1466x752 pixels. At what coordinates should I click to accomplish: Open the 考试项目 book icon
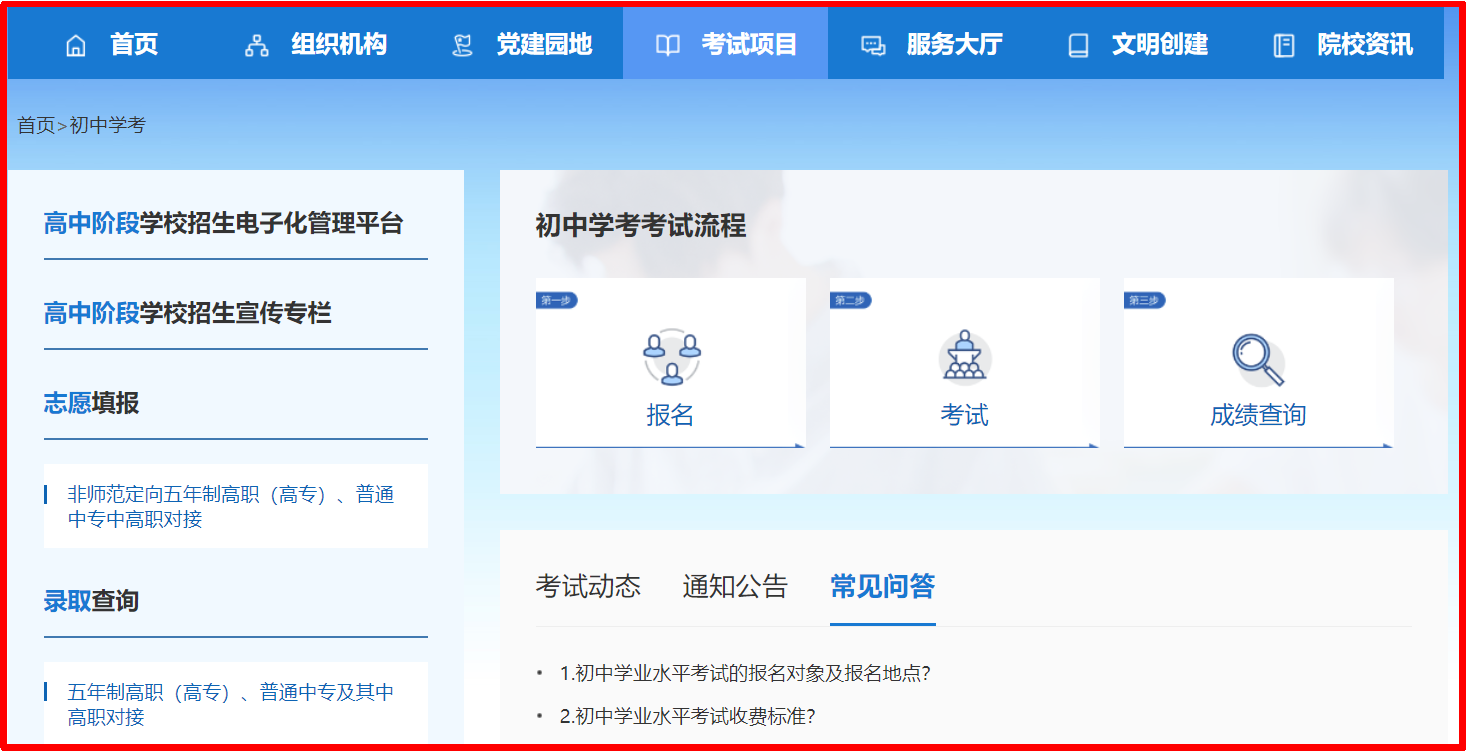click(x=665, y=44)
